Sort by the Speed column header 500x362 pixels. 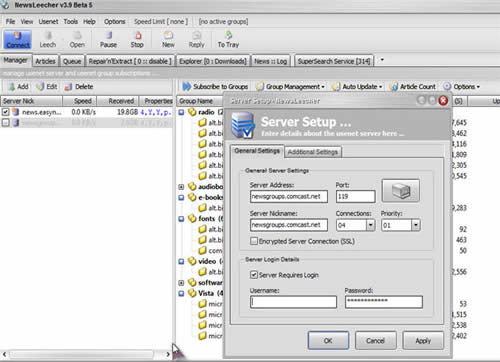click(x=80, y=101)
